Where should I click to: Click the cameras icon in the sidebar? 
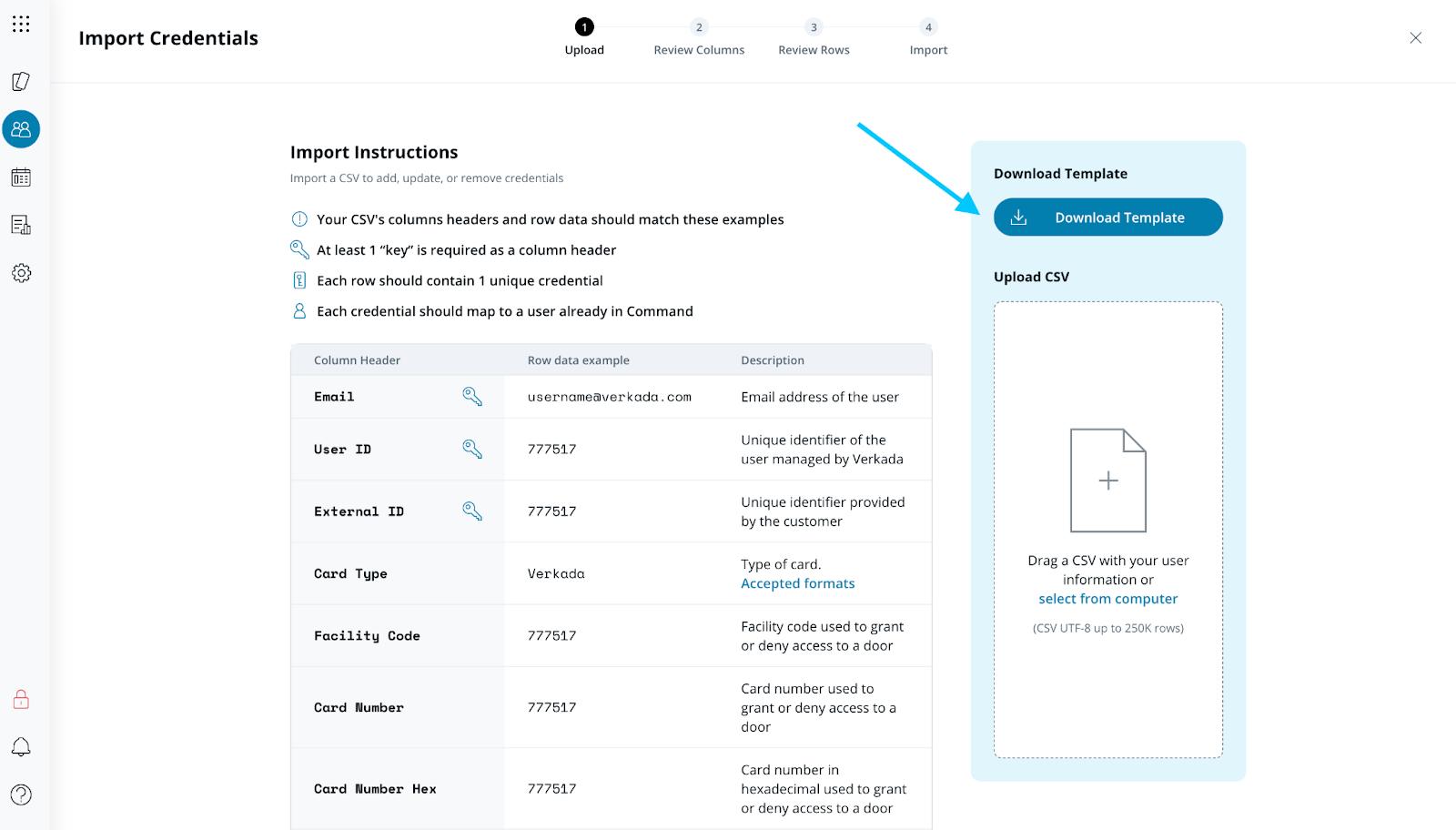point(21,82)
